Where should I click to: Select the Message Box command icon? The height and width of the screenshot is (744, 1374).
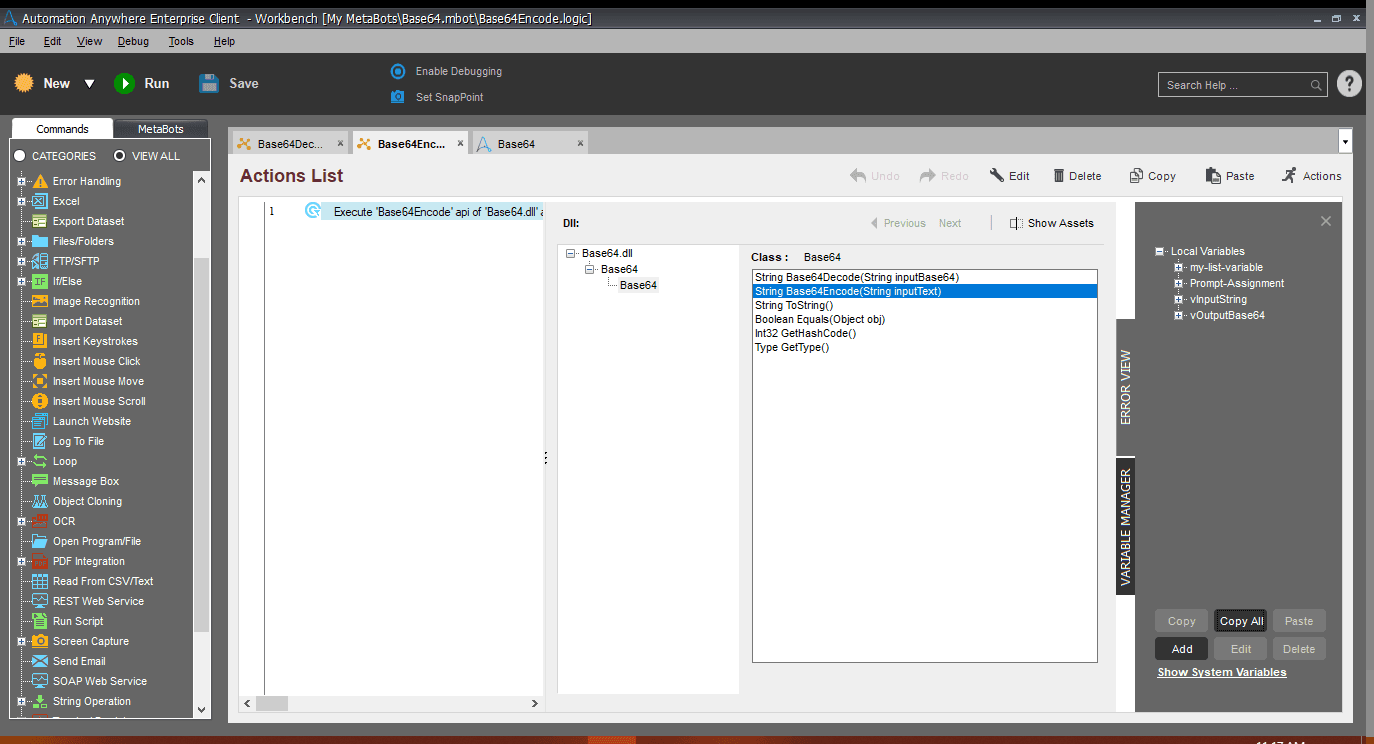point(40,481)
